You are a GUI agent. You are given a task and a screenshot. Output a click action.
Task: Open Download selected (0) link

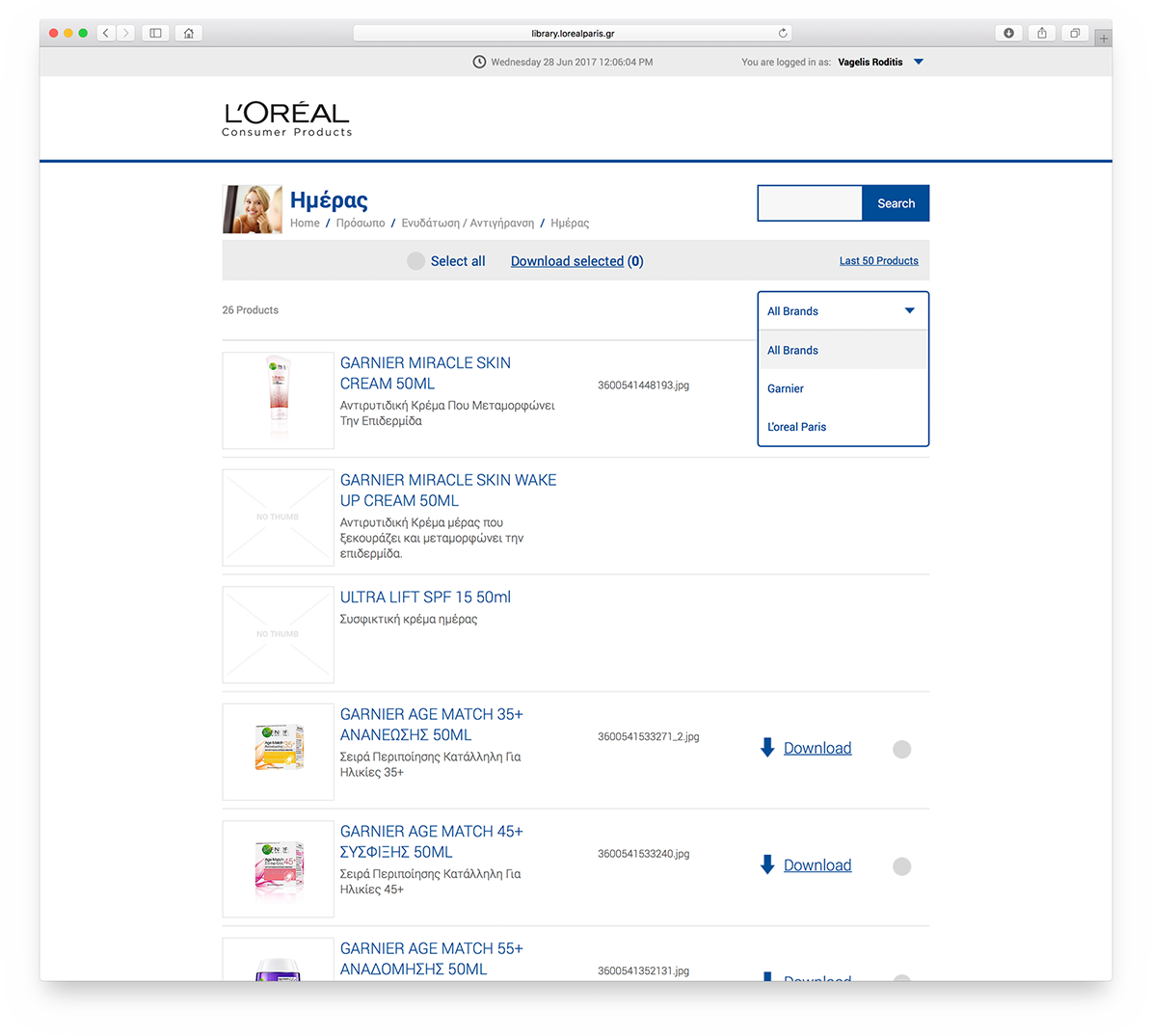577,261
